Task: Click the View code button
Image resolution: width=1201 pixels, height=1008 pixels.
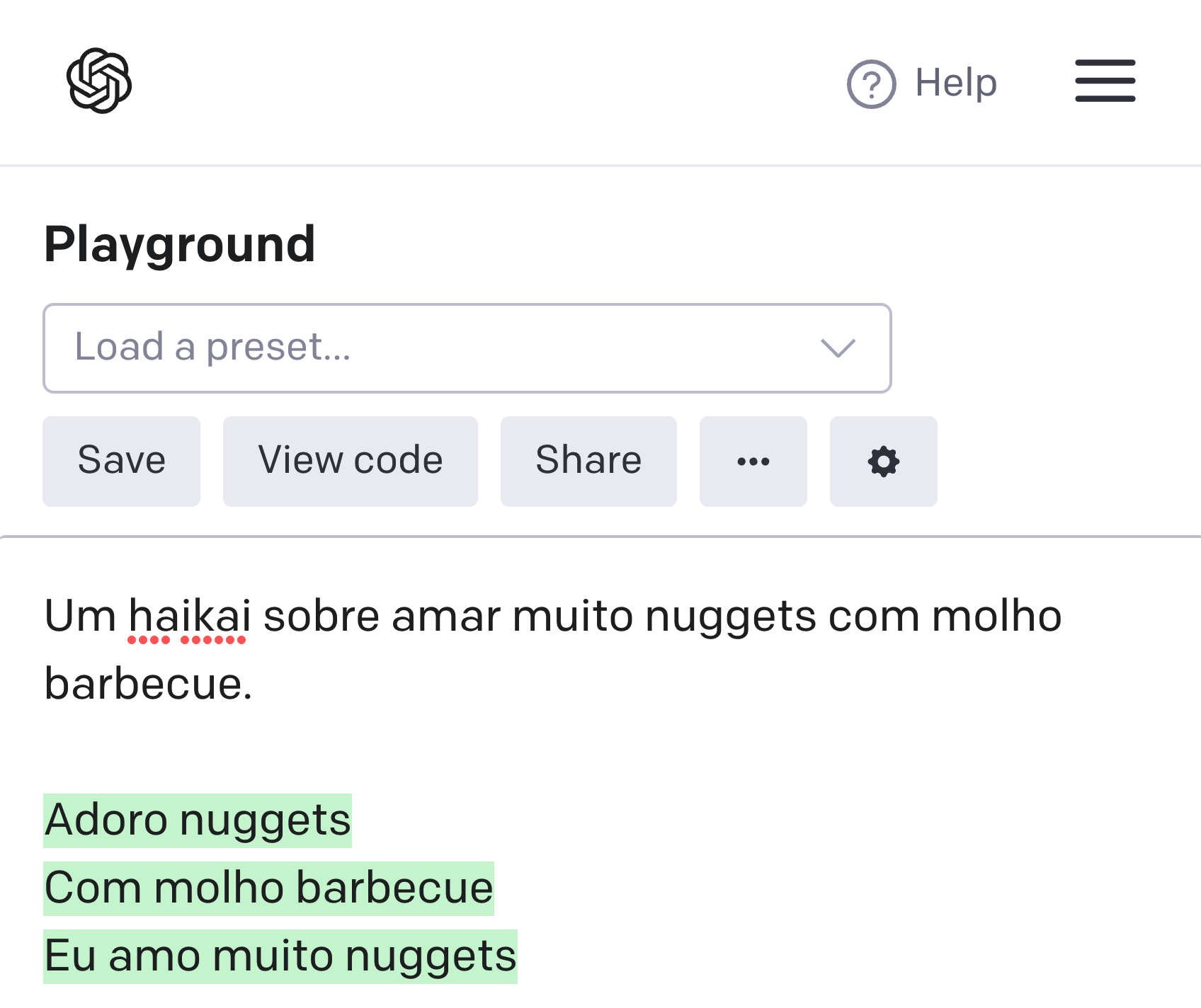Action: [350, 462]
